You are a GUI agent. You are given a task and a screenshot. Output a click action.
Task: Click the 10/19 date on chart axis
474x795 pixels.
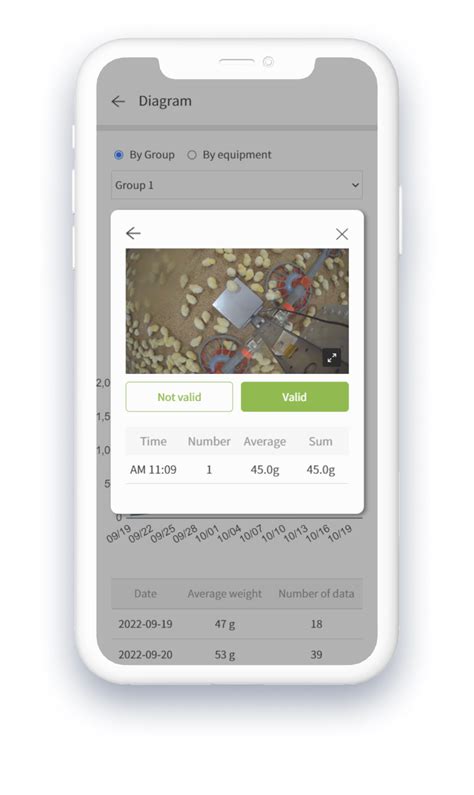point(340,533)
